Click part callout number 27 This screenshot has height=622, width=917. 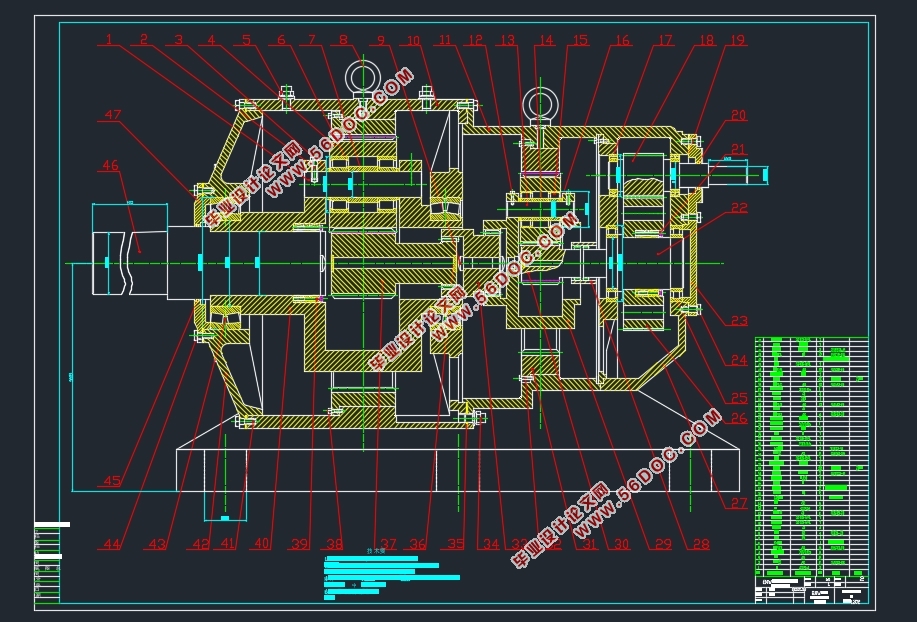pyautogui.click(x=738, y=503)
